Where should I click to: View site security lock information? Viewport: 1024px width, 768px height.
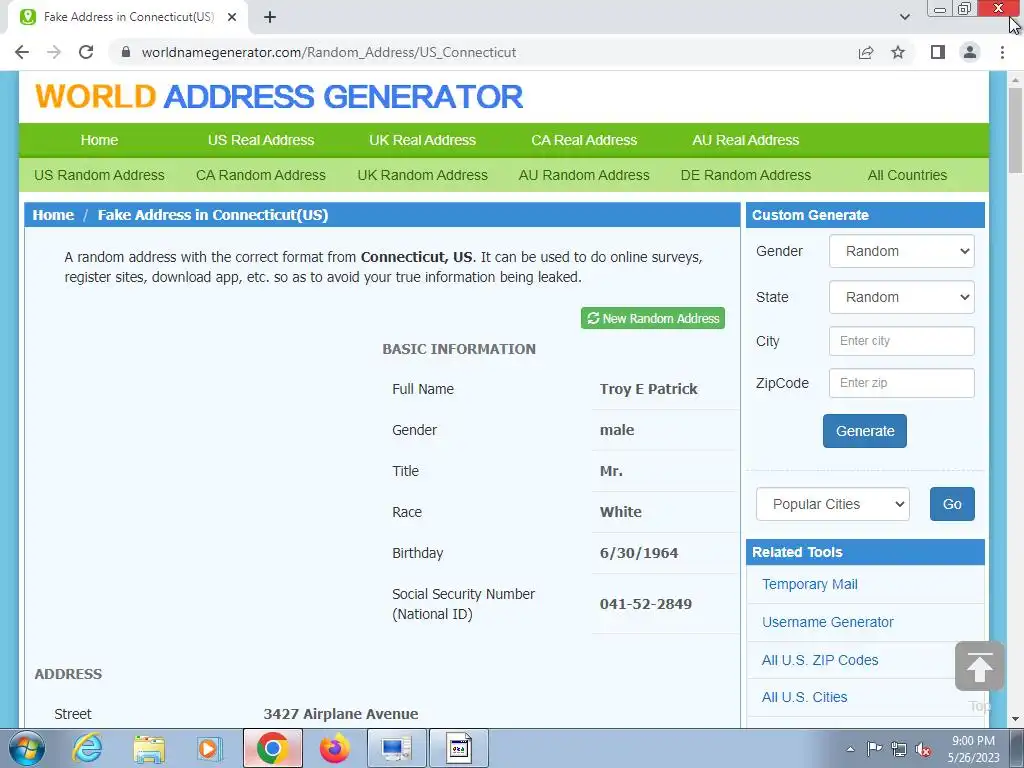point(126,52)
